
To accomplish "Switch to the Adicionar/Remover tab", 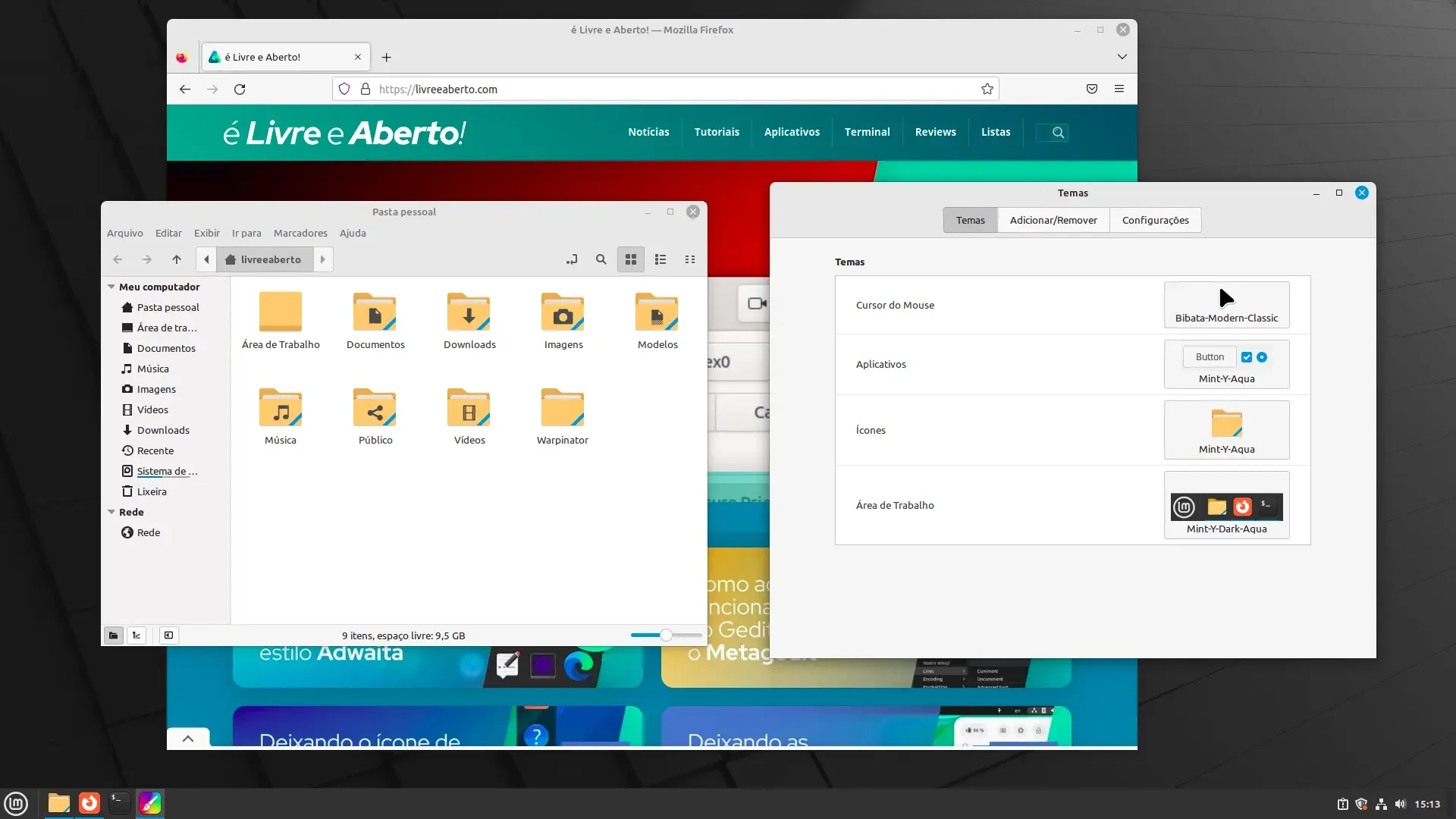I will pos(1053,221).
